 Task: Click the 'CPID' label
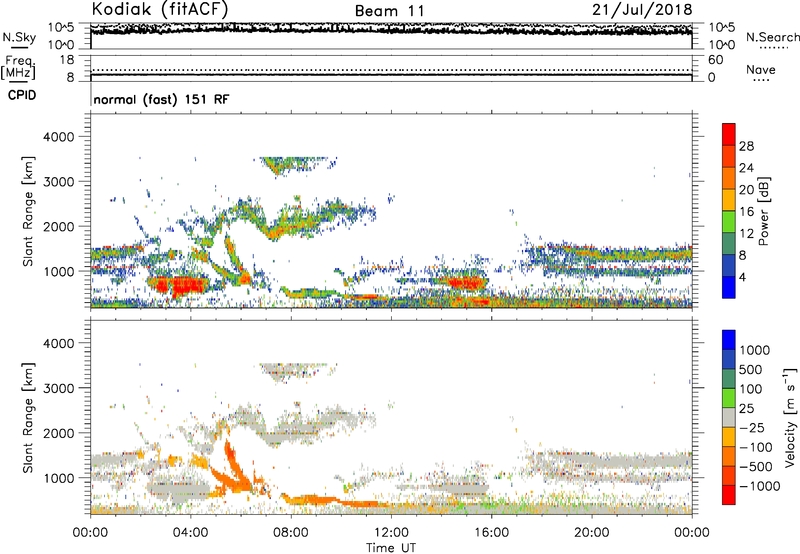pos(22,95)
